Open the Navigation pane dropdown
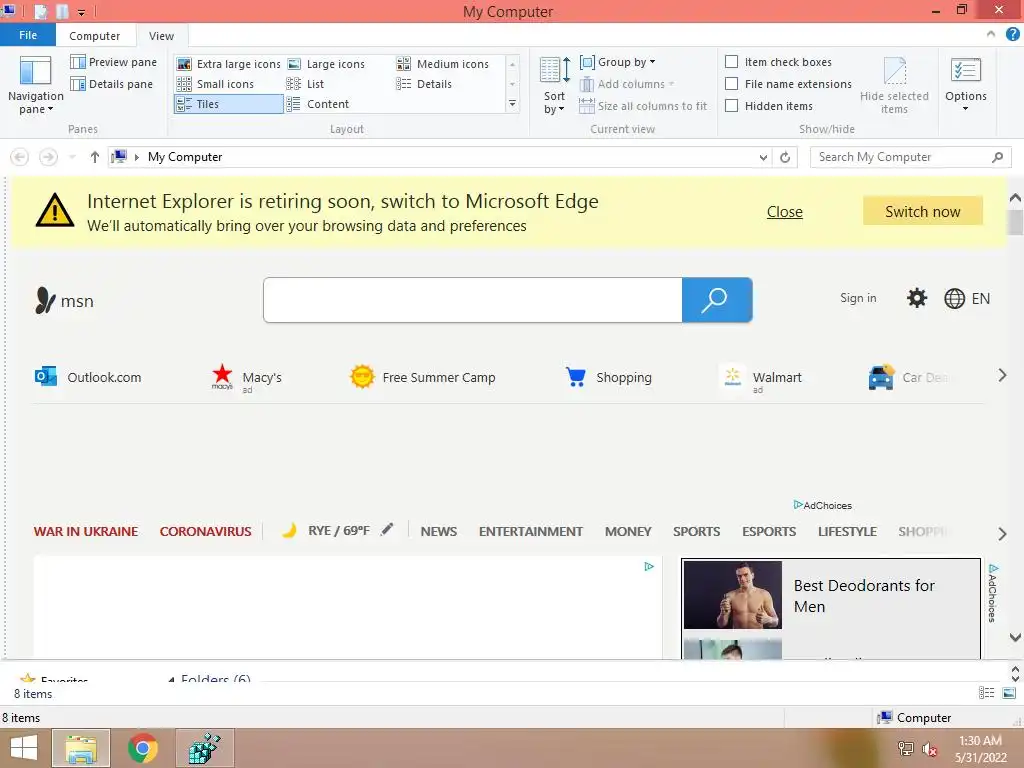 point(35,86)
